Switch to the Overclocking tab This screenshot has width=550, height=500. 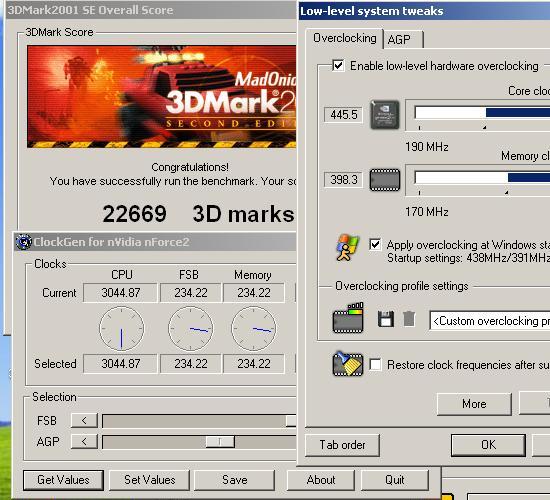[344, 38]
